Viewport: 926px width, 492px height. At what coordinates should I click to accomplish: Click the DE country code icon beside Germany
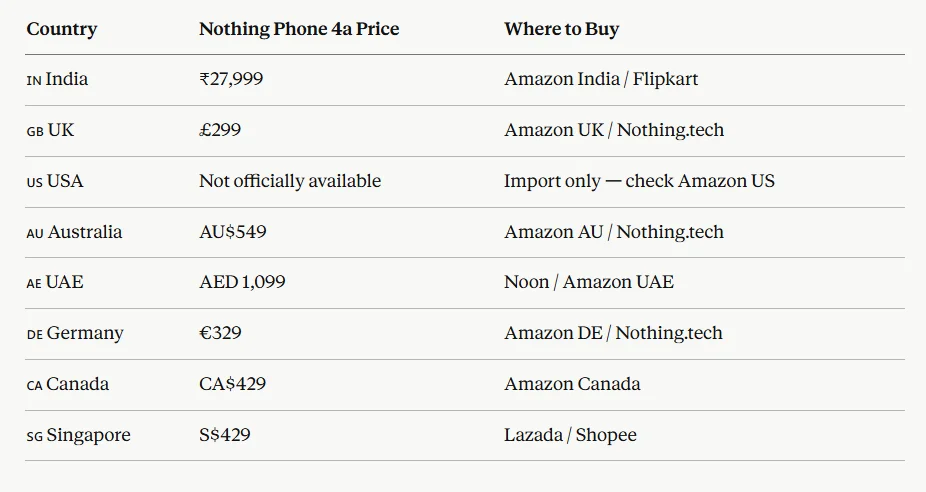pyautogui.click(x=35, y=335)
